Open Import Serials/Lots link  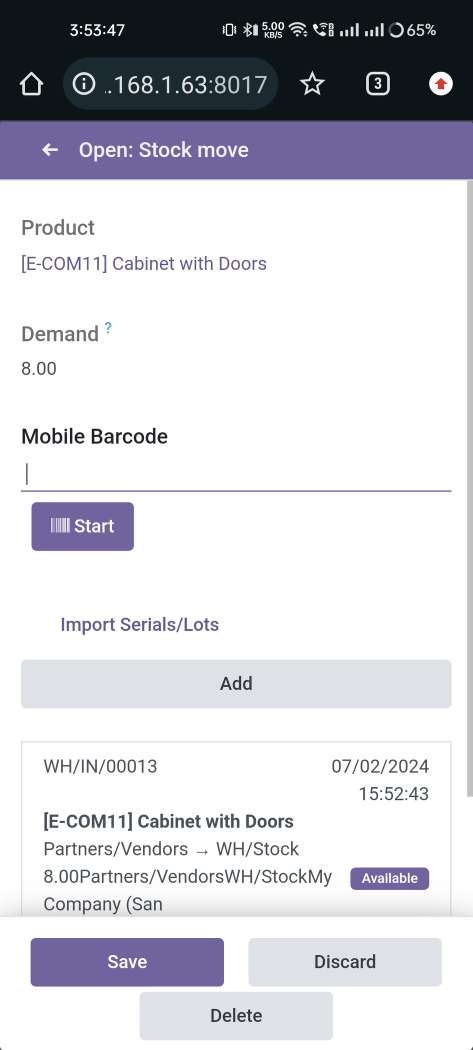[139, 625]
